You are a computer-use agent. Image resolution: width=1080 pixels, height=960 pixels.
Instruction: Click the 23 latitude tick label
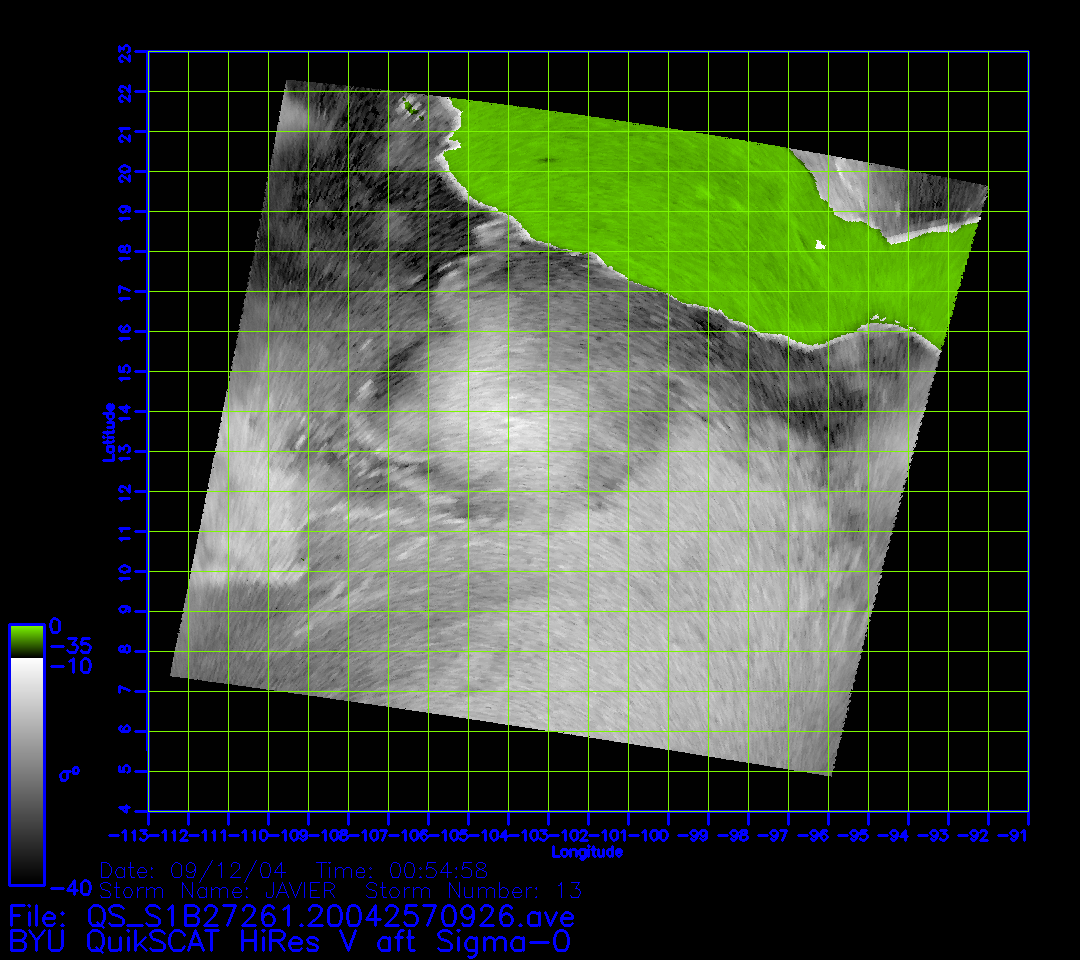pyautogui.click(x=124, y=51)
